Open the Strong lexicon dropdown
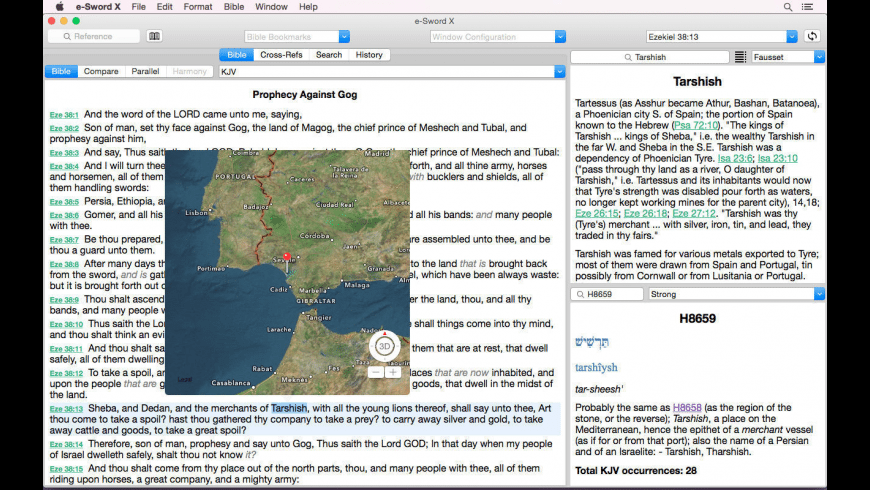The image size is (870, 490). coord(819,294)
